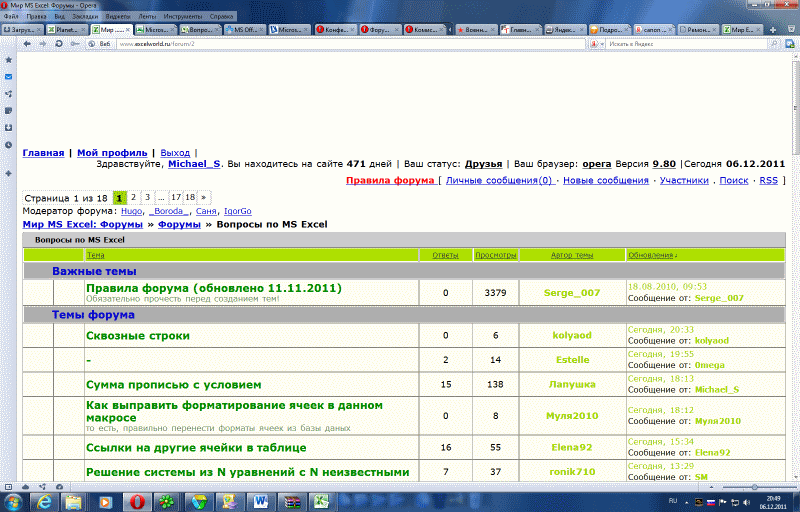Open History clock panel in Opera sidebar
The width and height of the screenshot is (800, 512).
[8, 145]
